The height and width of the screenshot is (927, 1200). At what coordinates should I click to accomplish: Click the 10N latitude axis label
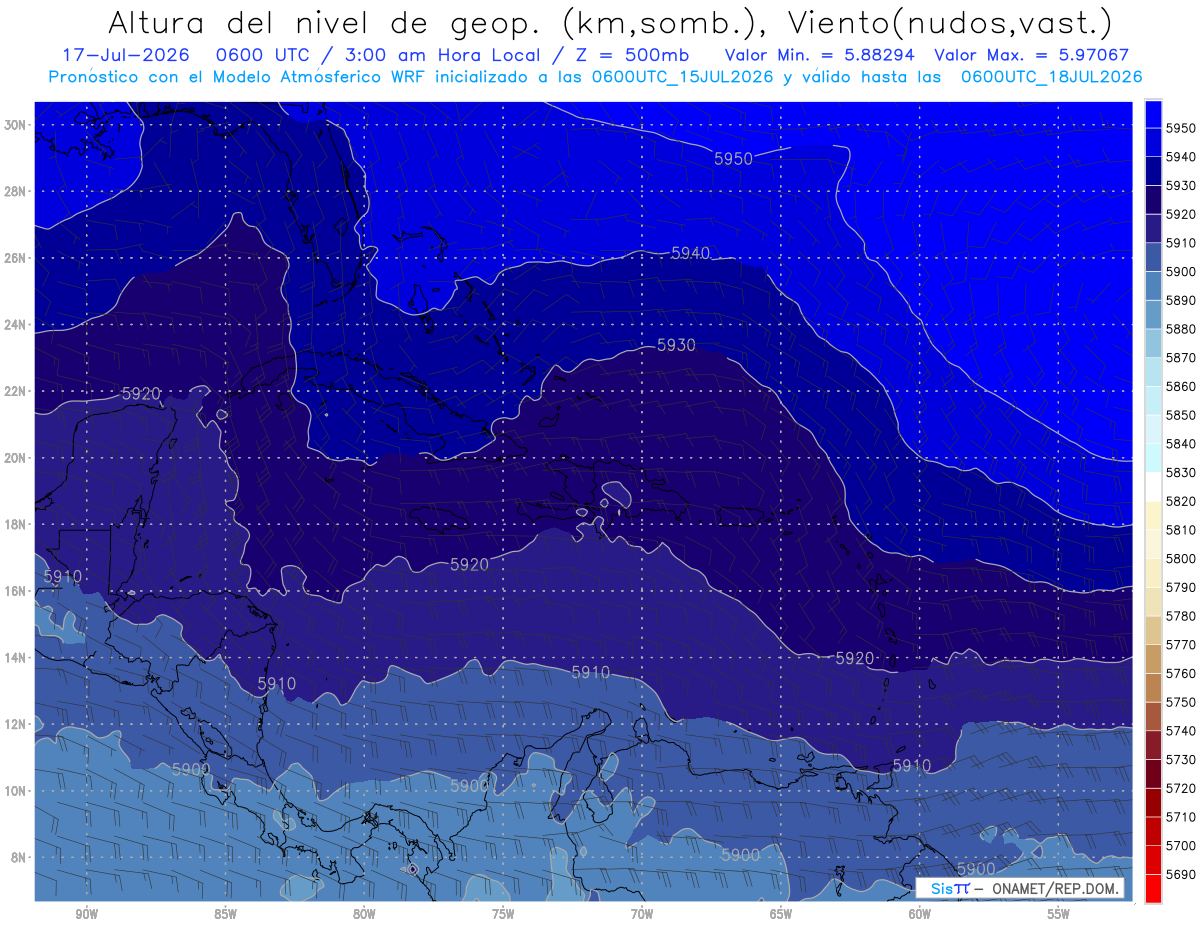[17, 791]
